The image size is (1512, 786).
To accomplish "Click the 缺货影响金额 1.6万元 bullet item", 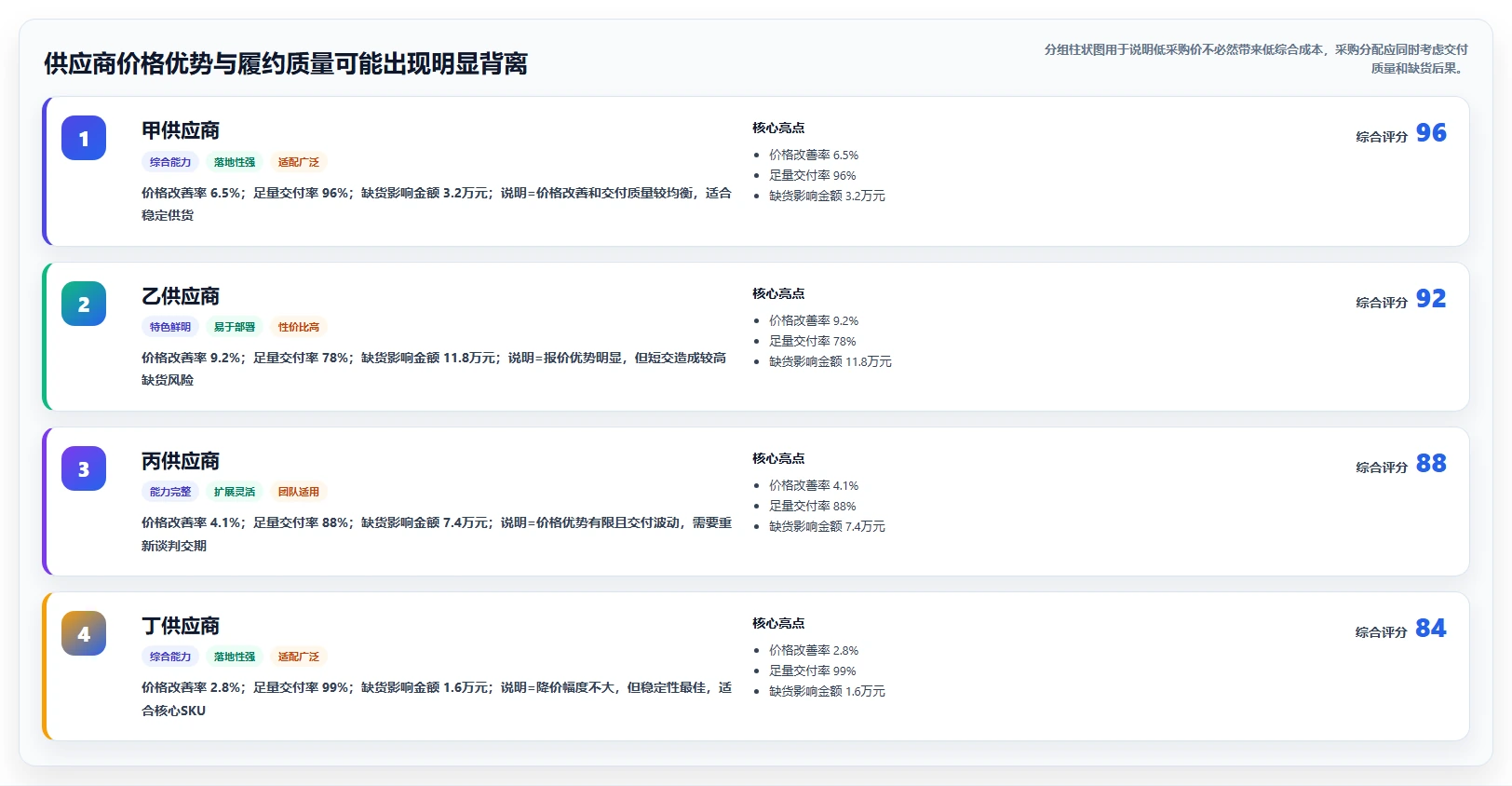I will click(x=827, y=692).
